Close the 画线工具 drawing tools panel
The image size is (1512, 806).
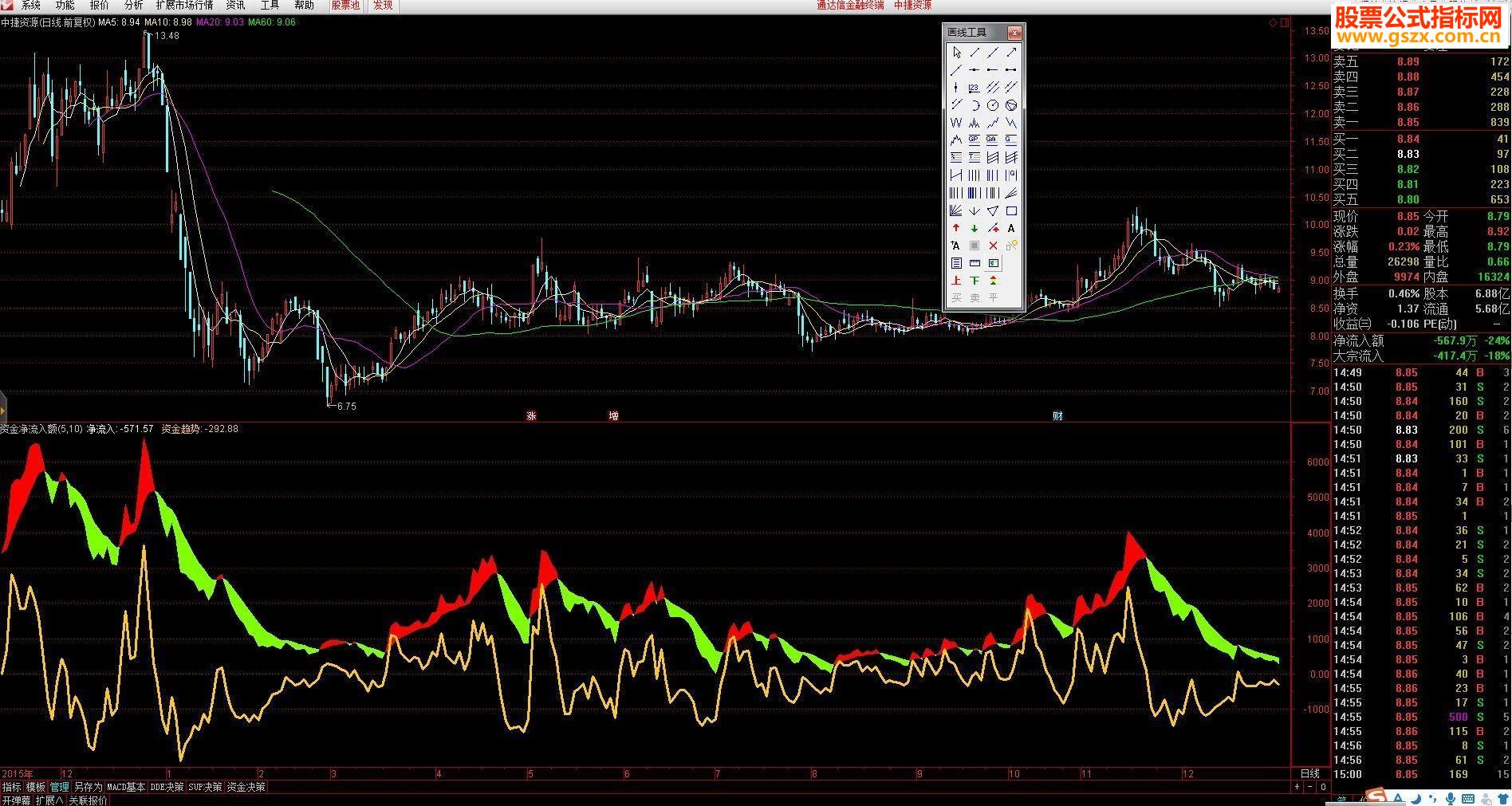1014,33
